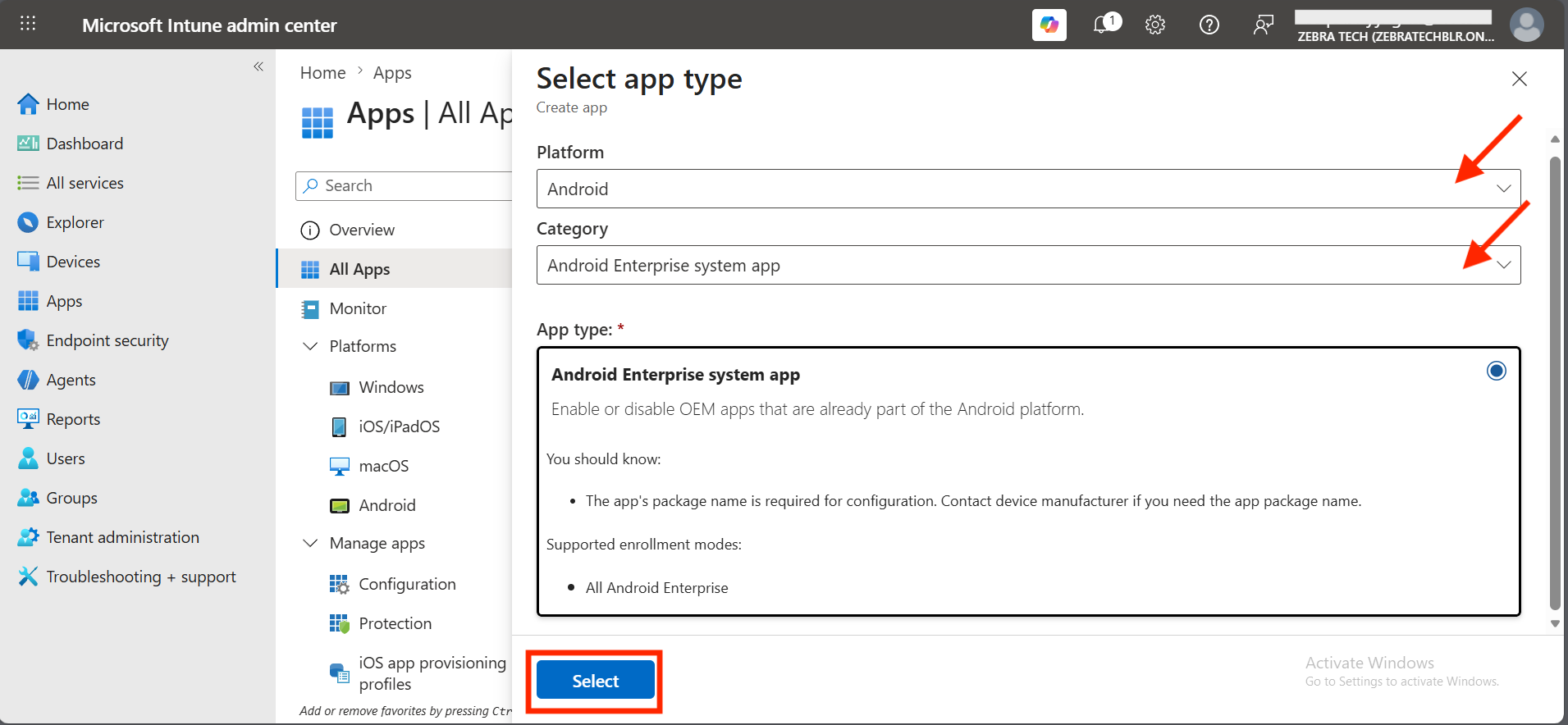The height and width of the screenshot is (725, 1568).
Task: Open the Help question mark icon
Action: pos(1209,25)
